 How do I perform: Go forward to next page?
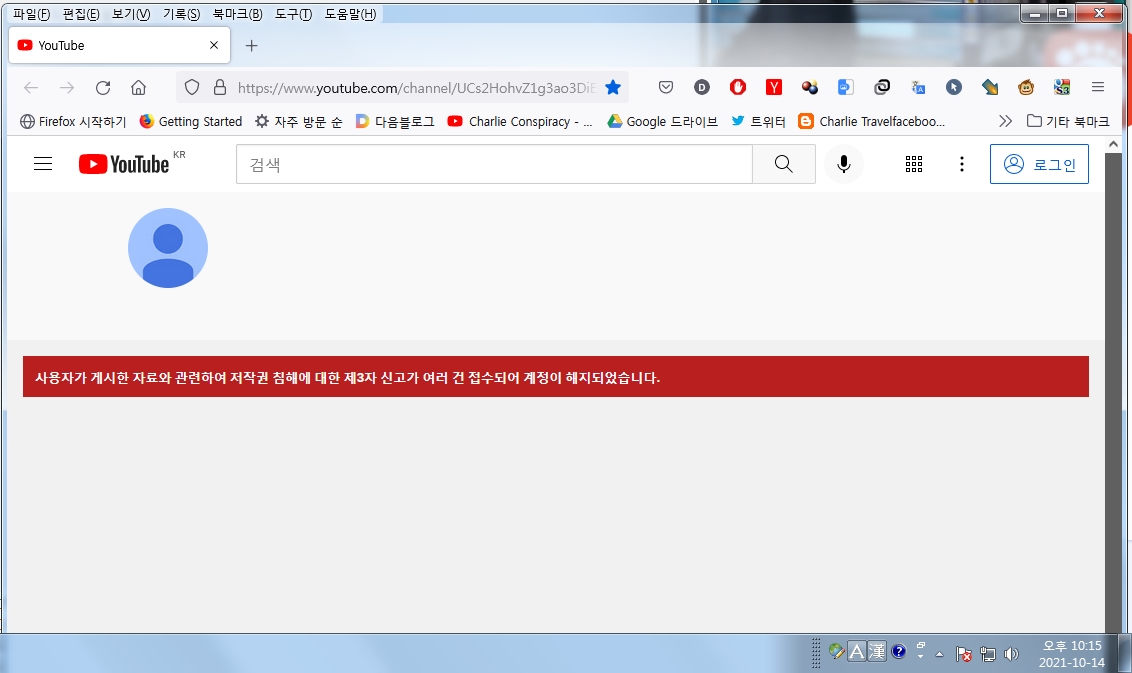(x=67, y=87)
